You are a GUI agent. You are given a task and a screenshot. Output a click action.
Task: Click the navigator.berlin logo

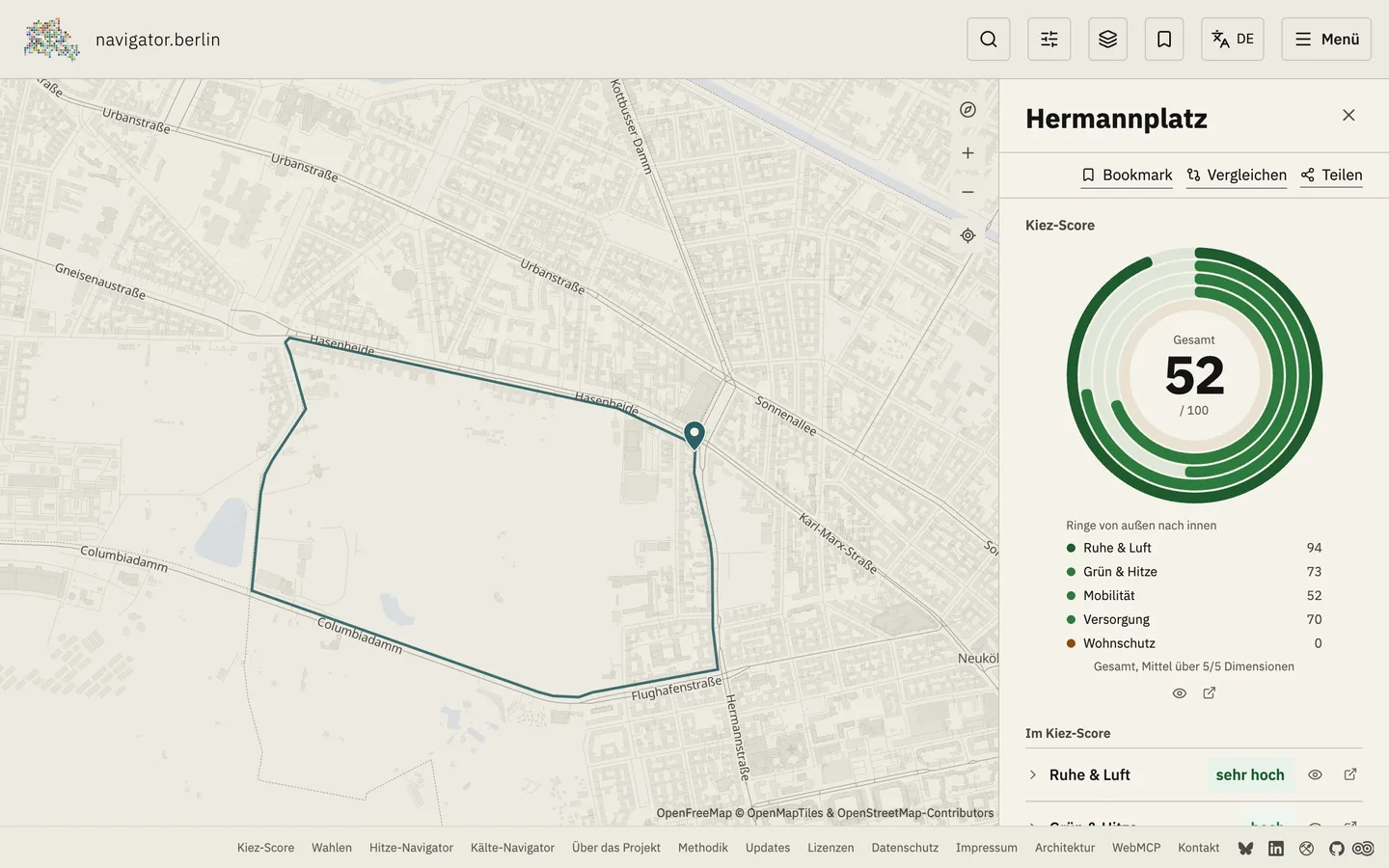coord(123,40)
